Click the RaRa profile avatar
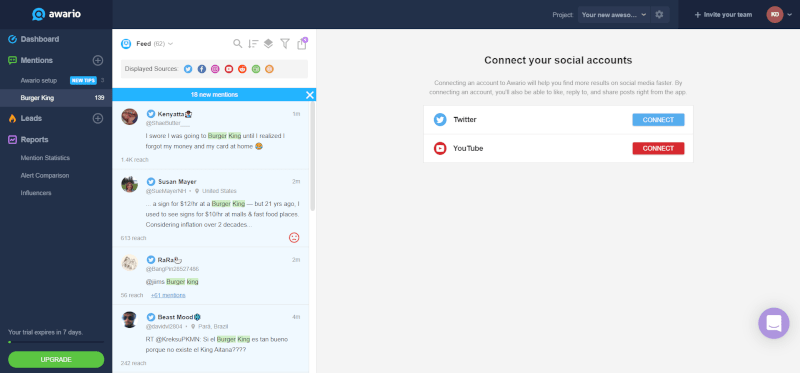 pyautogui.click(x=130, y=262)
